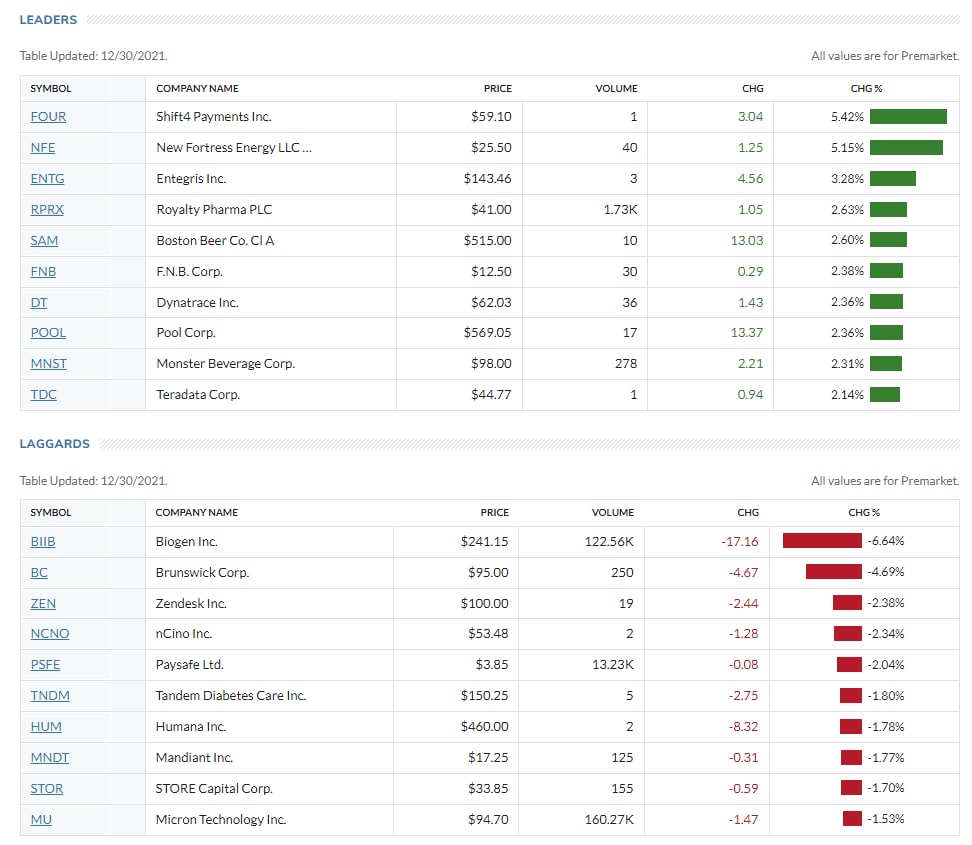Open the FOUR ticker link
Image resolution: width=972 pixels, height=845 pixels.
[48, 117]
